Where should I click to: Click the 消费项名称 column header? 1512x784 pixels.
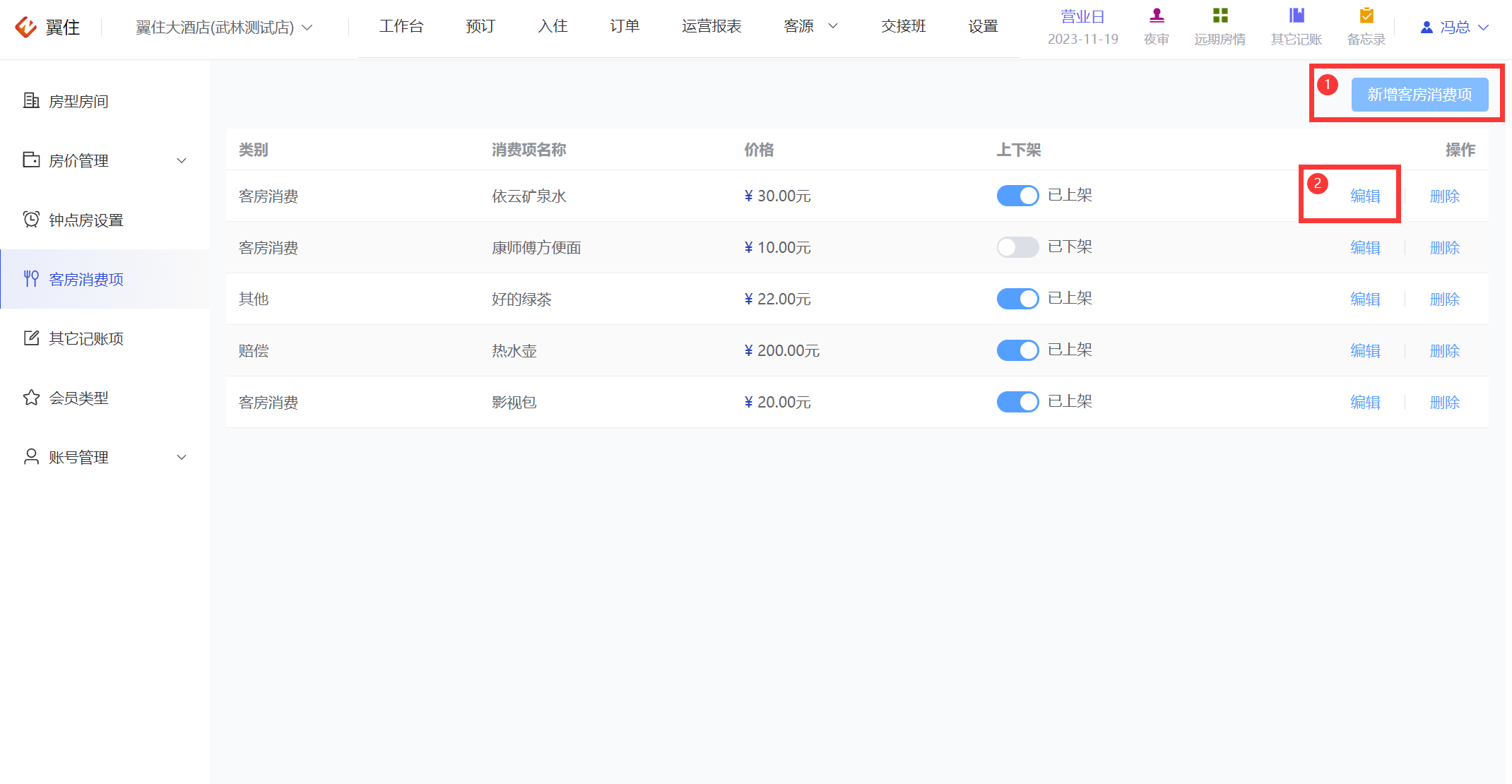click(529, 150)
